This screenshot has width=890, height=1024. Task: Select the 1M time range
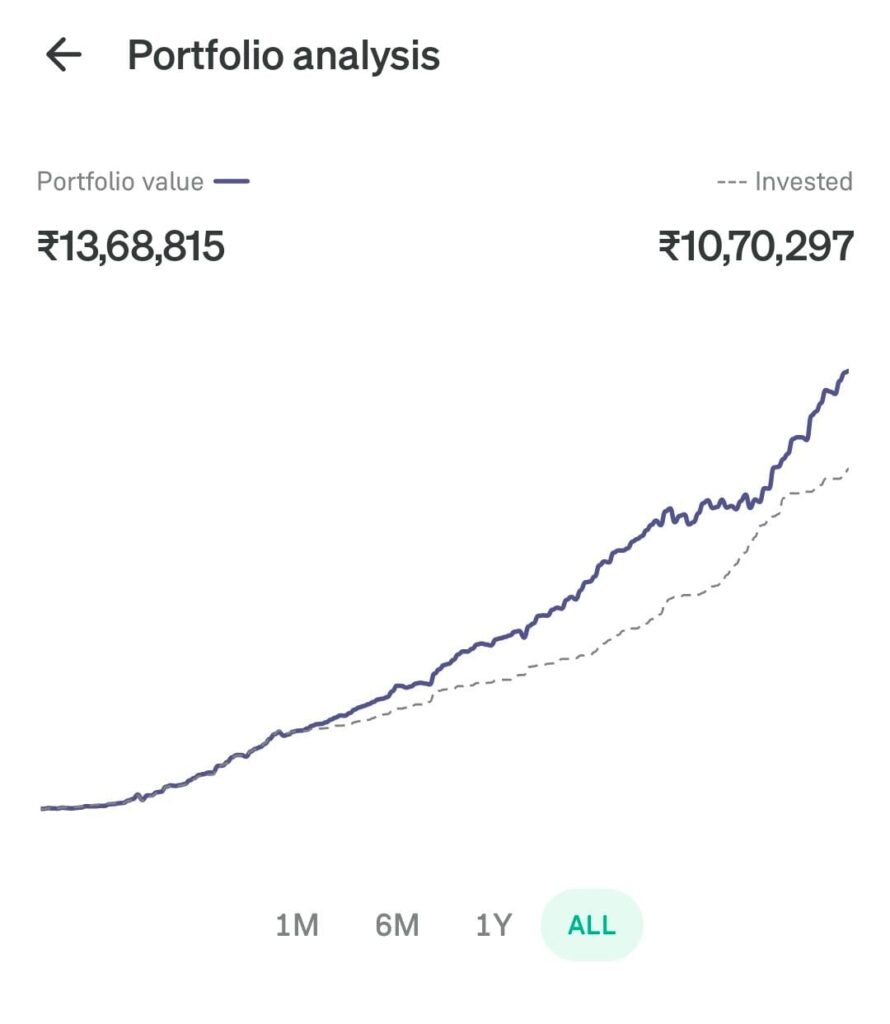coord(297,925)
